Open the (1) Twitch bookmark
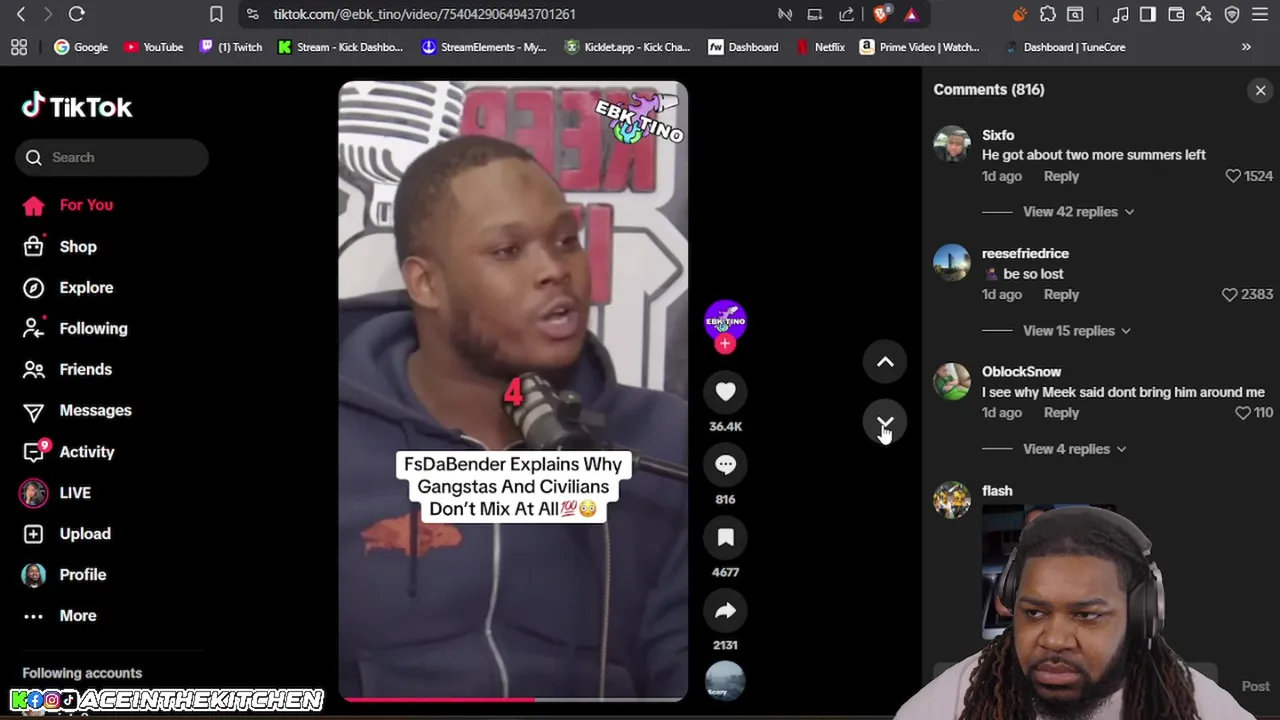1280x720 pixels. 231,47
